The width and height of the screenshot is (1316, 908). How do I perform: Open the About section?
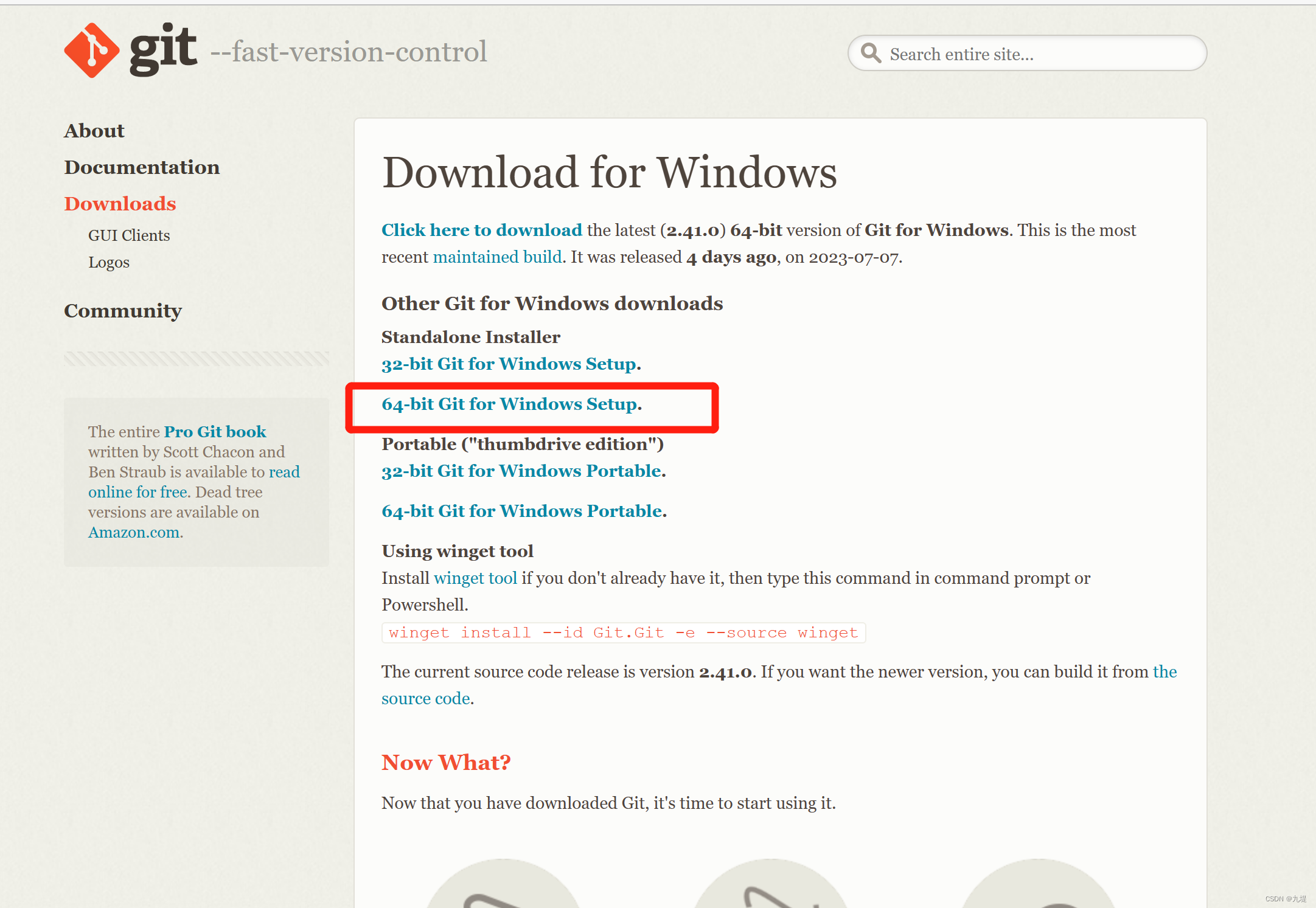point(94,131)
